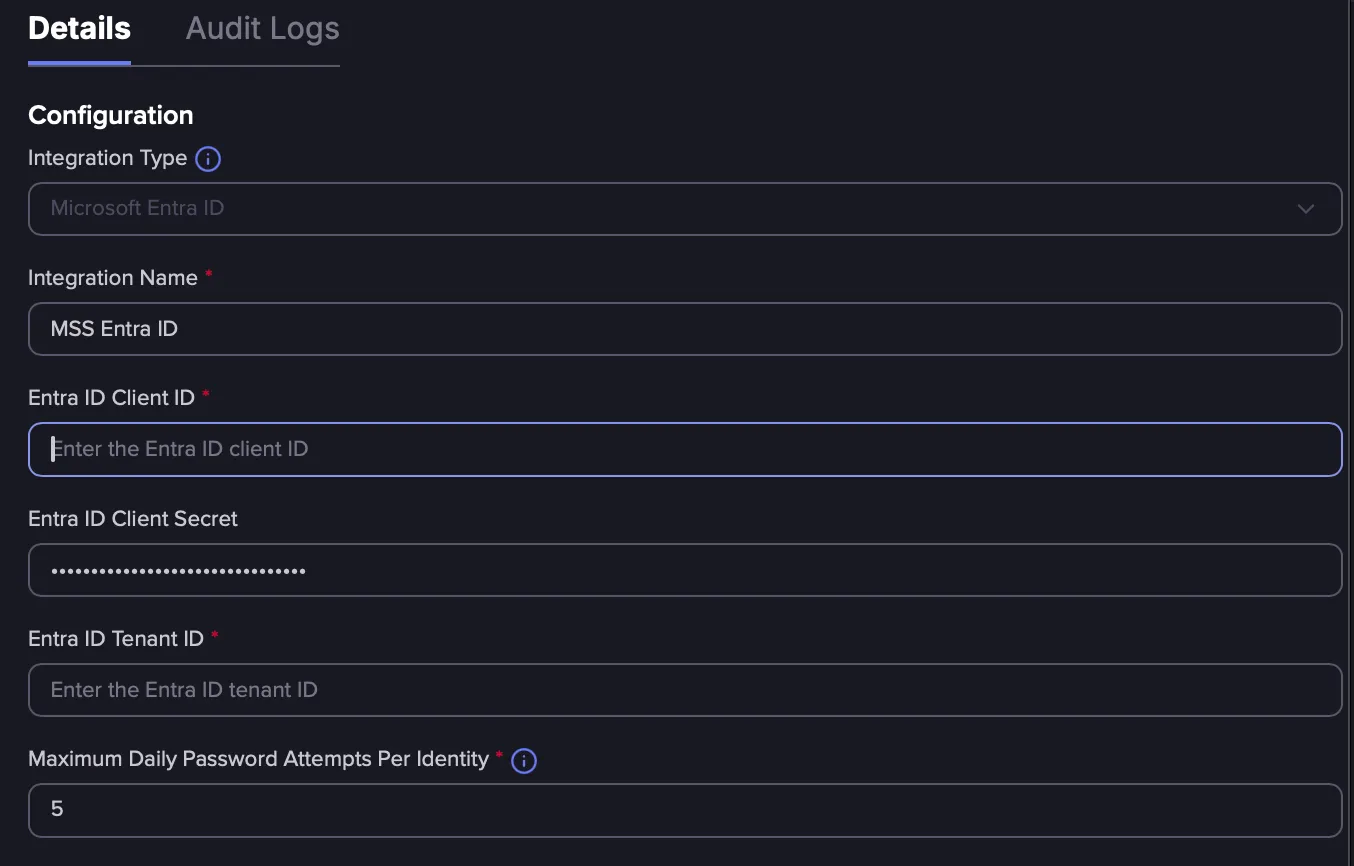Focus the Entra ID Client ID field
This screenshot has height=866, width=1354.
685,449
